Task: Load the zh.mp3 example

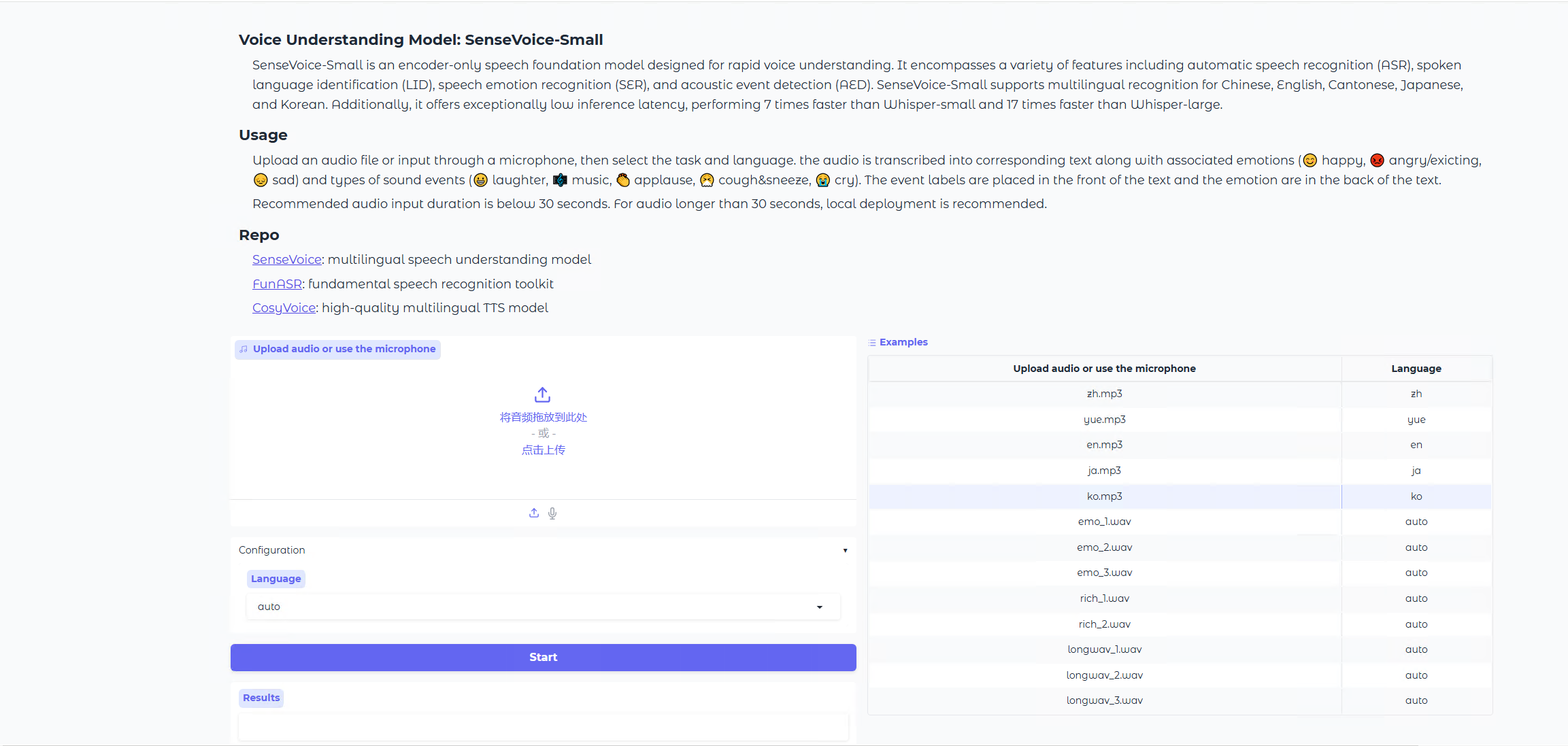Action: [1104, 394]
